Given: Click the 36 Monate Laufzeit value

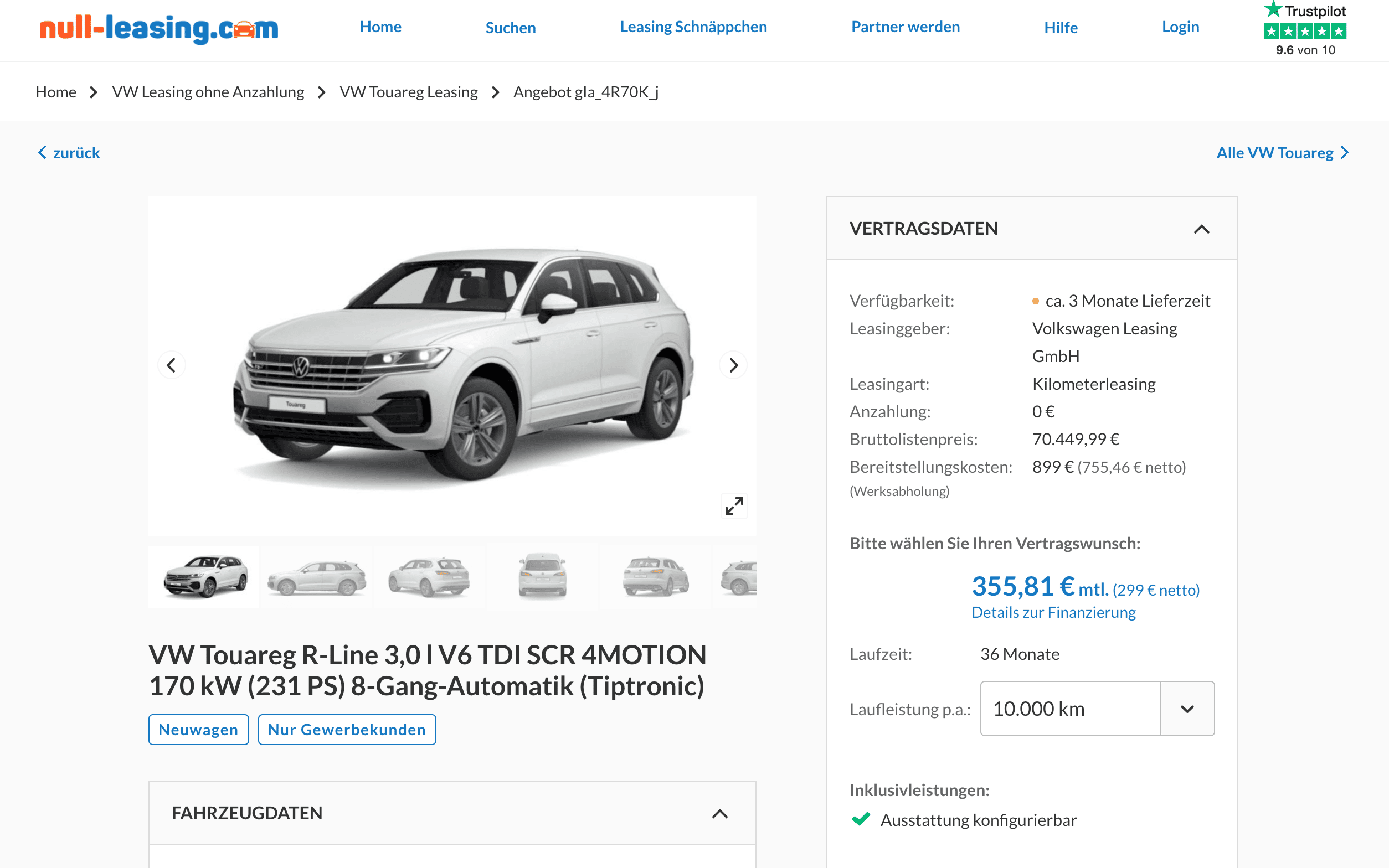Looking at the screenshot, I should click(x=1020, y=654).
